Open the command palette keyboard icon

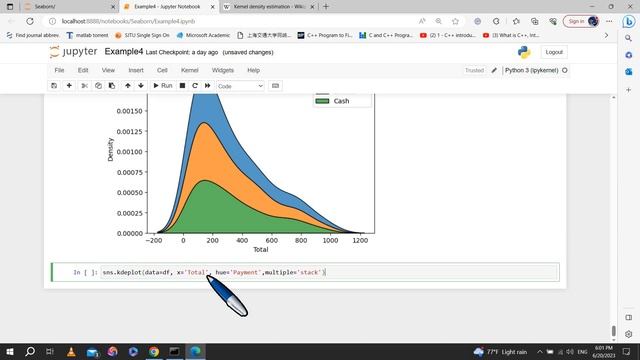coord(276,86)
